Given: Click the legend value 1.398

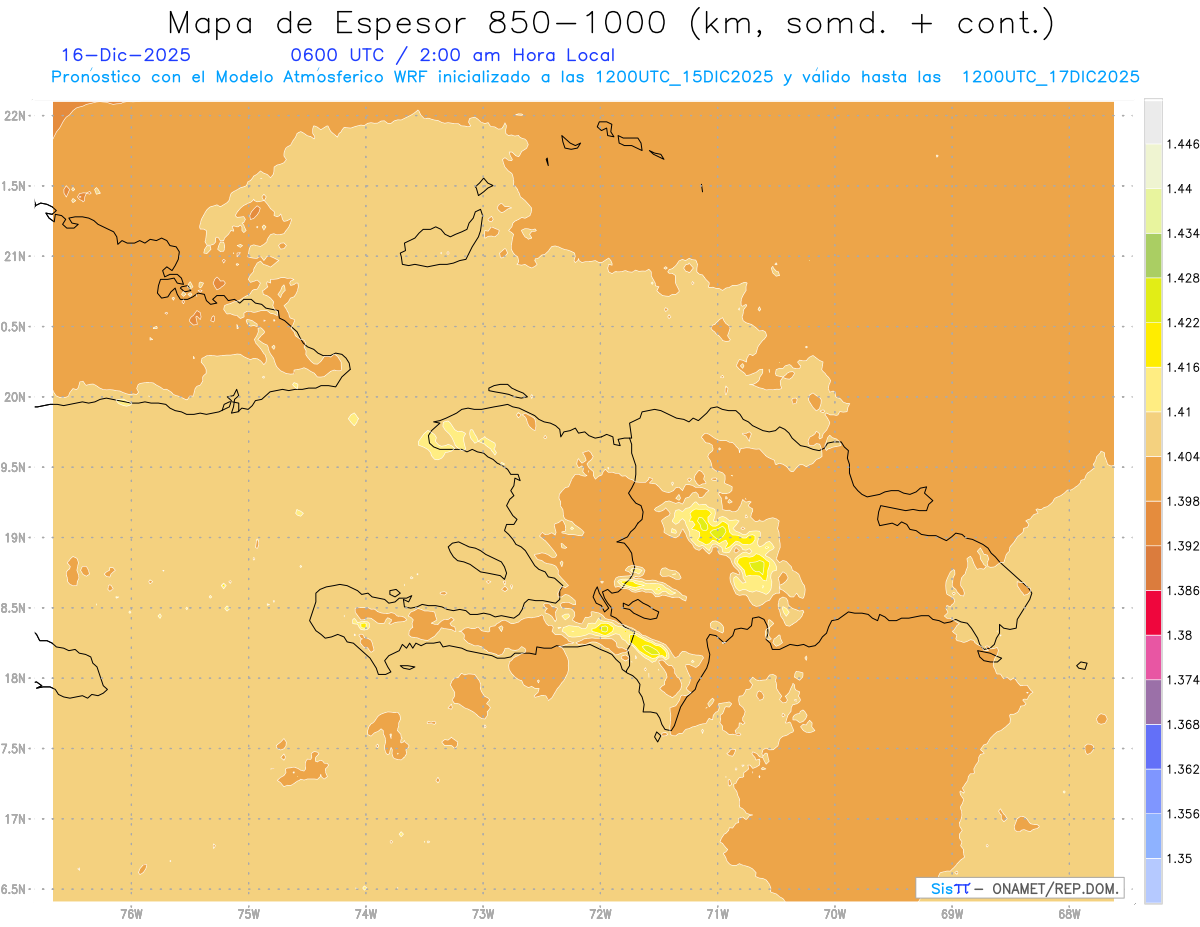Looking at the screenshot, I should point(1183,501).
